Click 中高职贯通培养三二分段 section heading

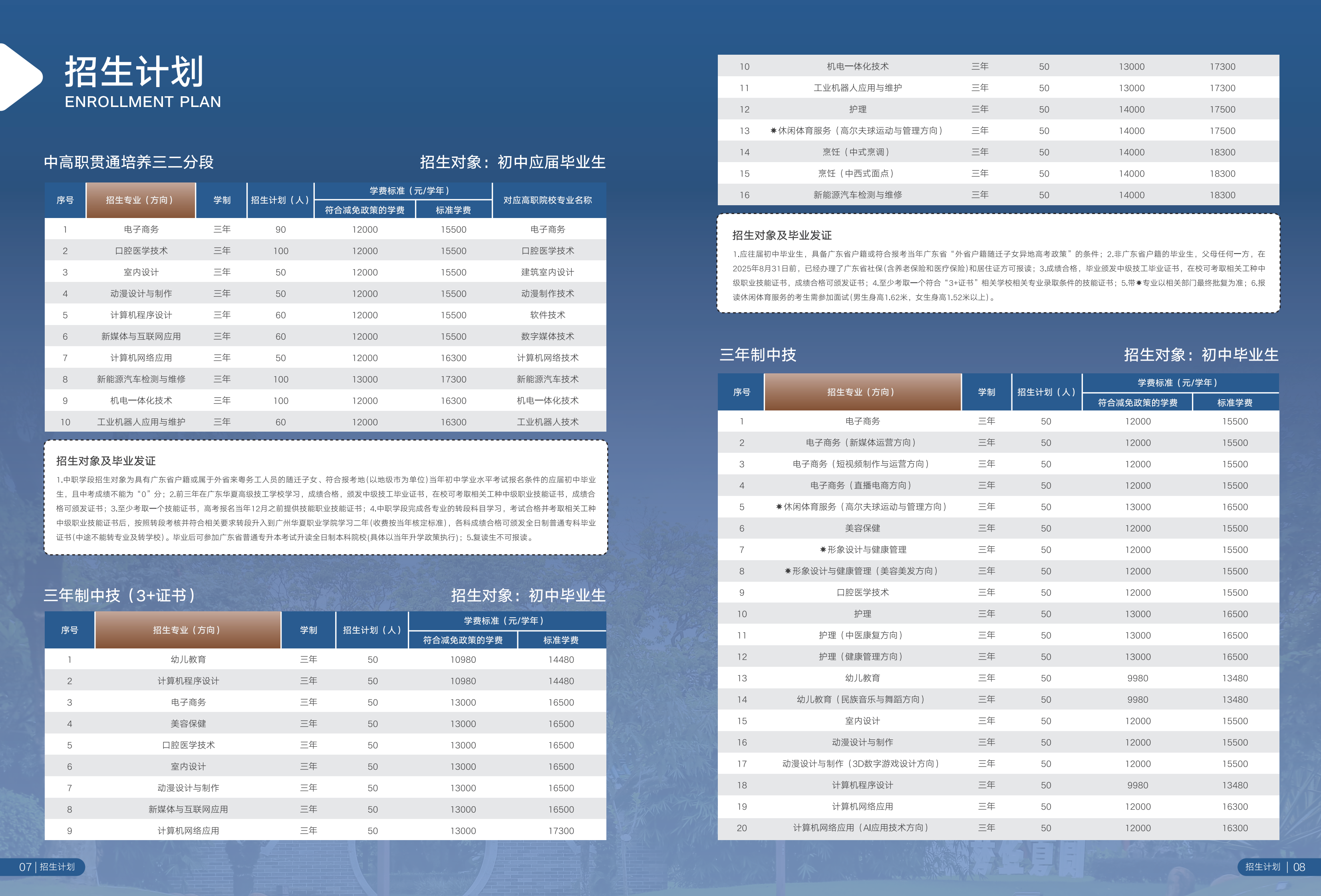pyautogui.click(x=129, y=163)
